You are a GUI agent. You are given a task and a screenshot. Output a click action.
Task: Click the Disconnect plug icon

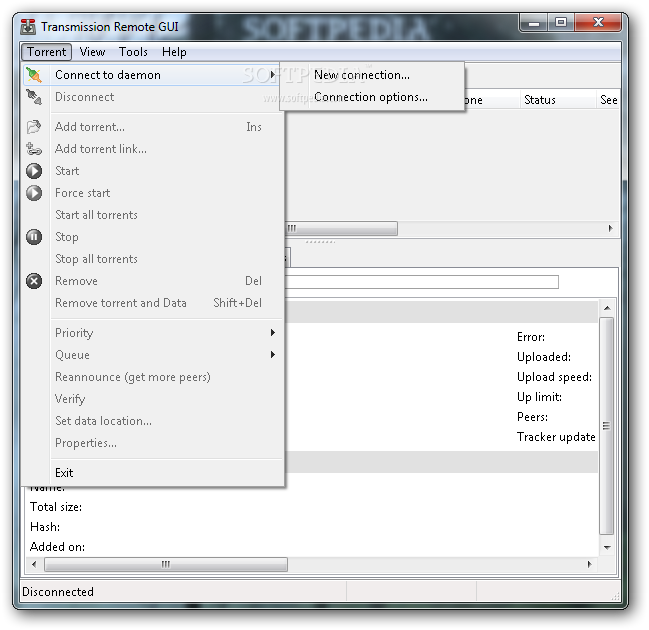click(x=34, y=97)
